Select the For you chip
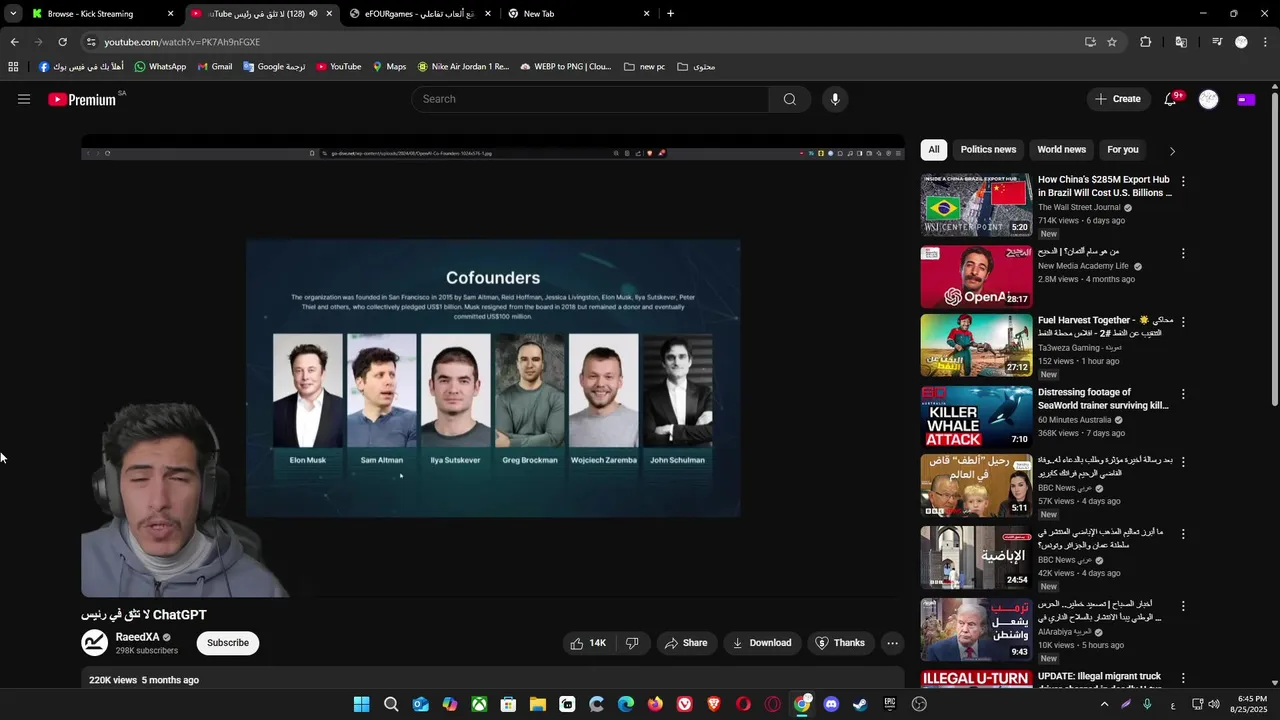The width and height of the screenshot is (1280, 720). coord(1123,150)
